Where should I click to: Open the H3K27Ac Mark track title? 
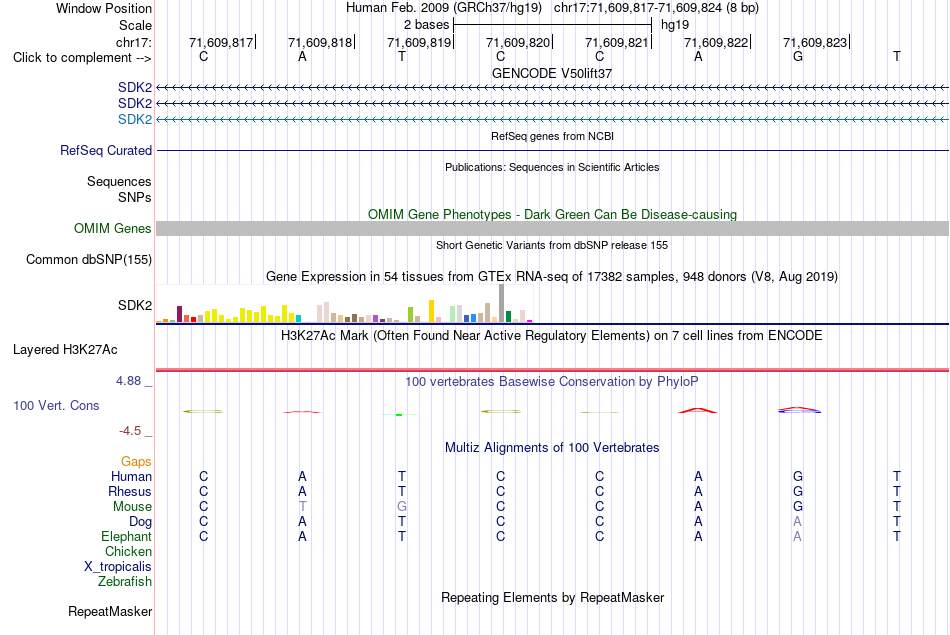pyautogui.click(x=552, y=336)
